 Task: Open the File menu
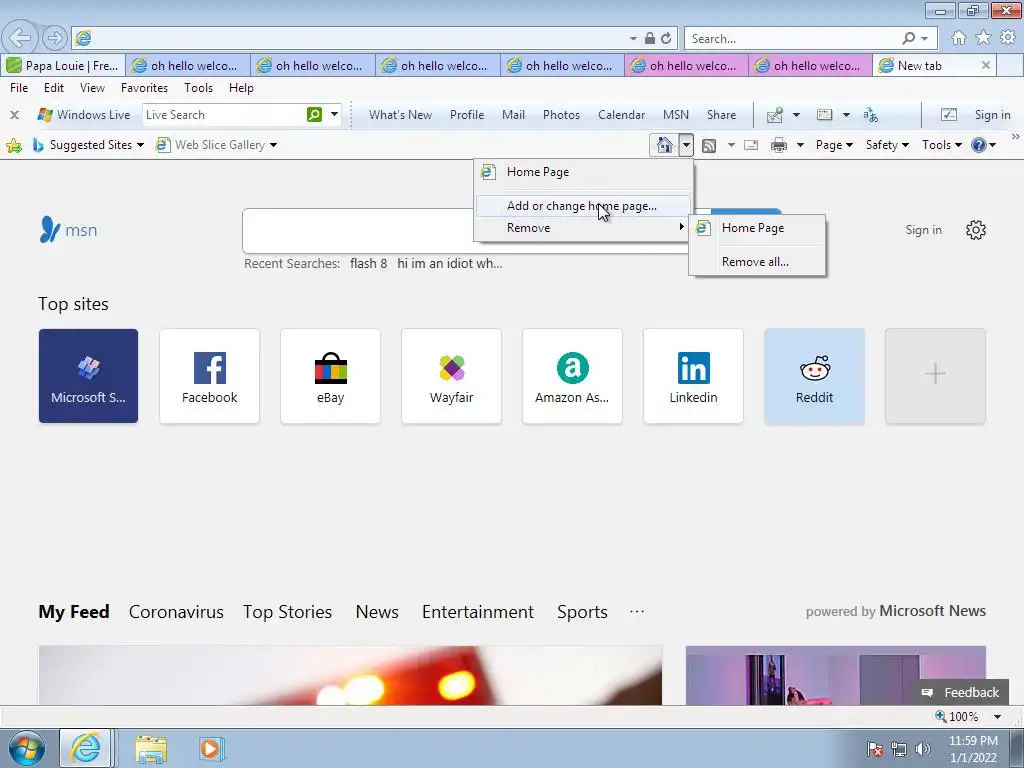click(x=19, y=88)
